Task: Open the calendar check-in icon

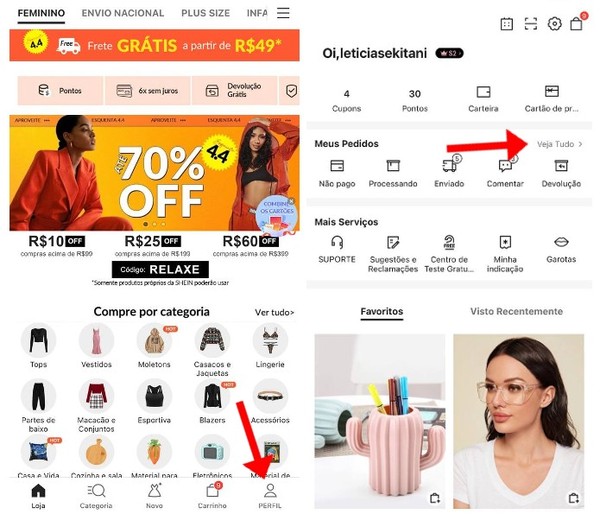Action: tap(507, 24)
